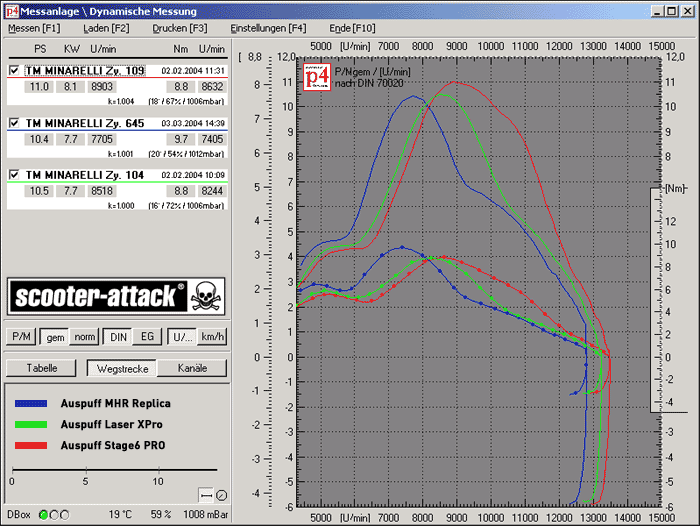Click the Auspuff Stage6 PRO label
700x526 pixels.
coord(113,446)
